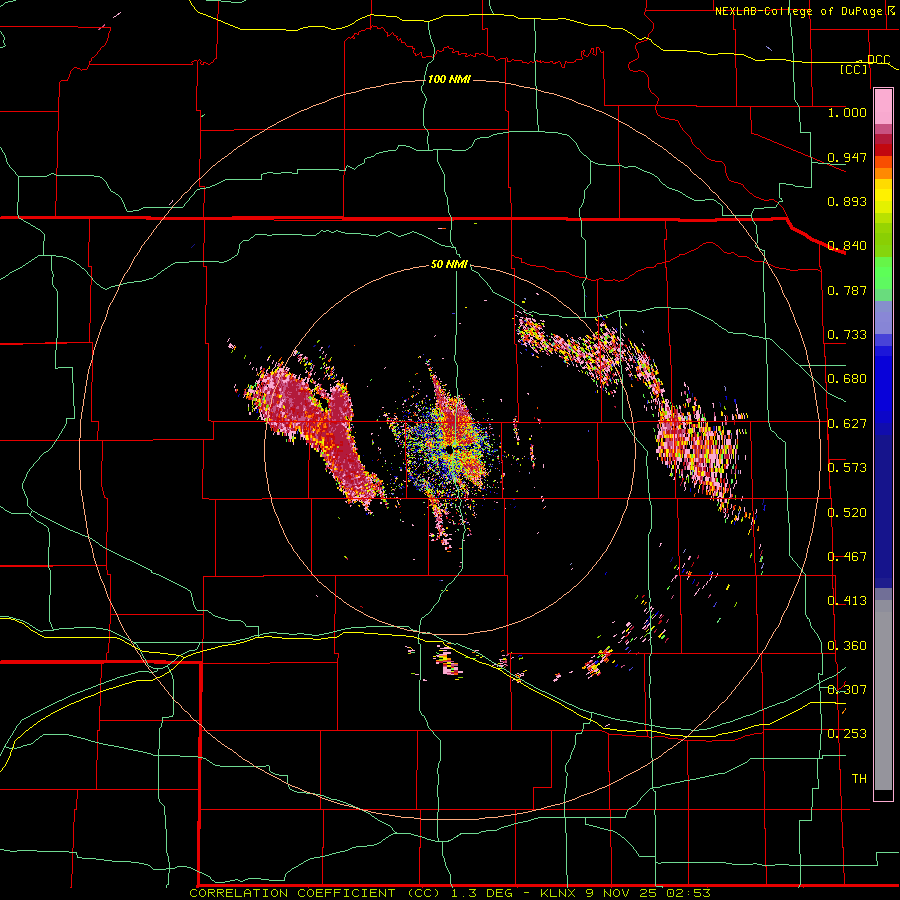900x900 pixels.
Task: Click the 0.467 value on the color scale
Action: tap(847, 557)
